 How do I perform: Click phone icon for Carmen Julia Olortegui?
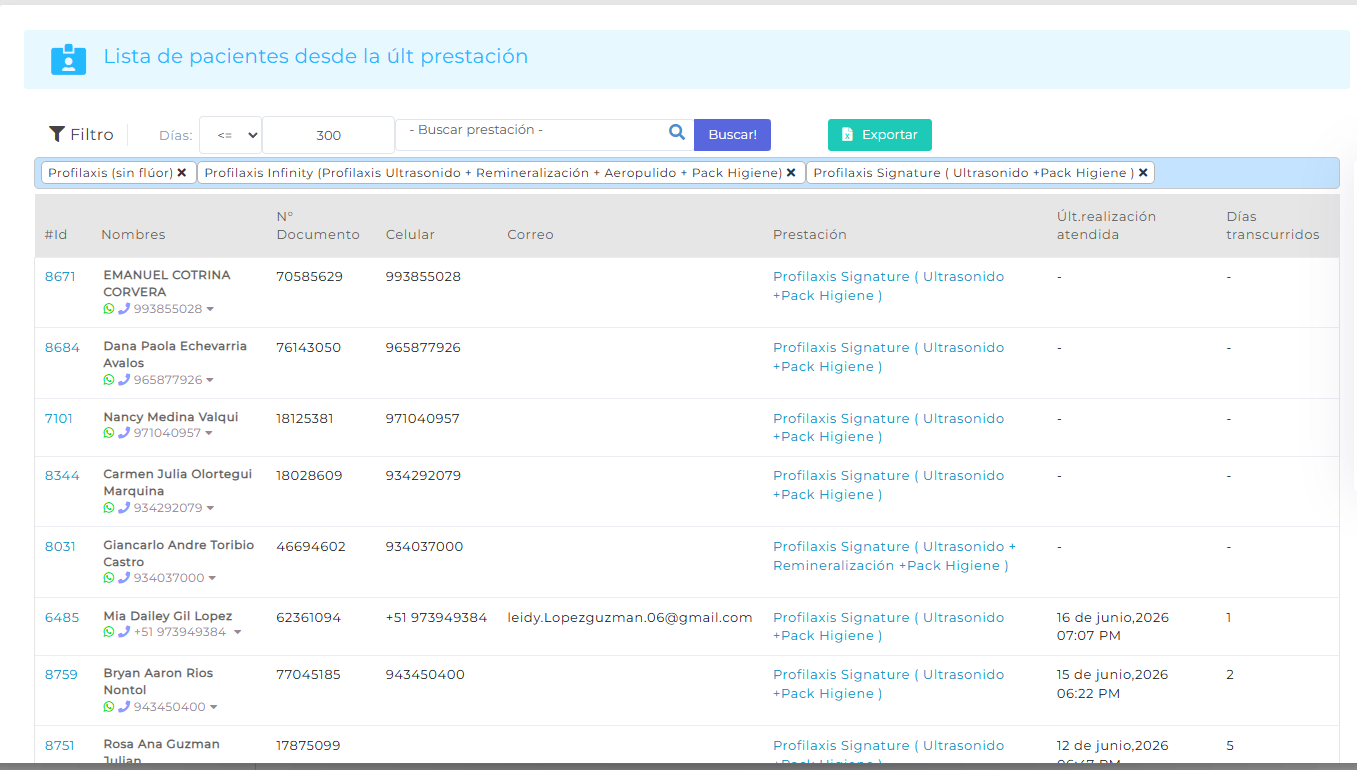(124, 508)
